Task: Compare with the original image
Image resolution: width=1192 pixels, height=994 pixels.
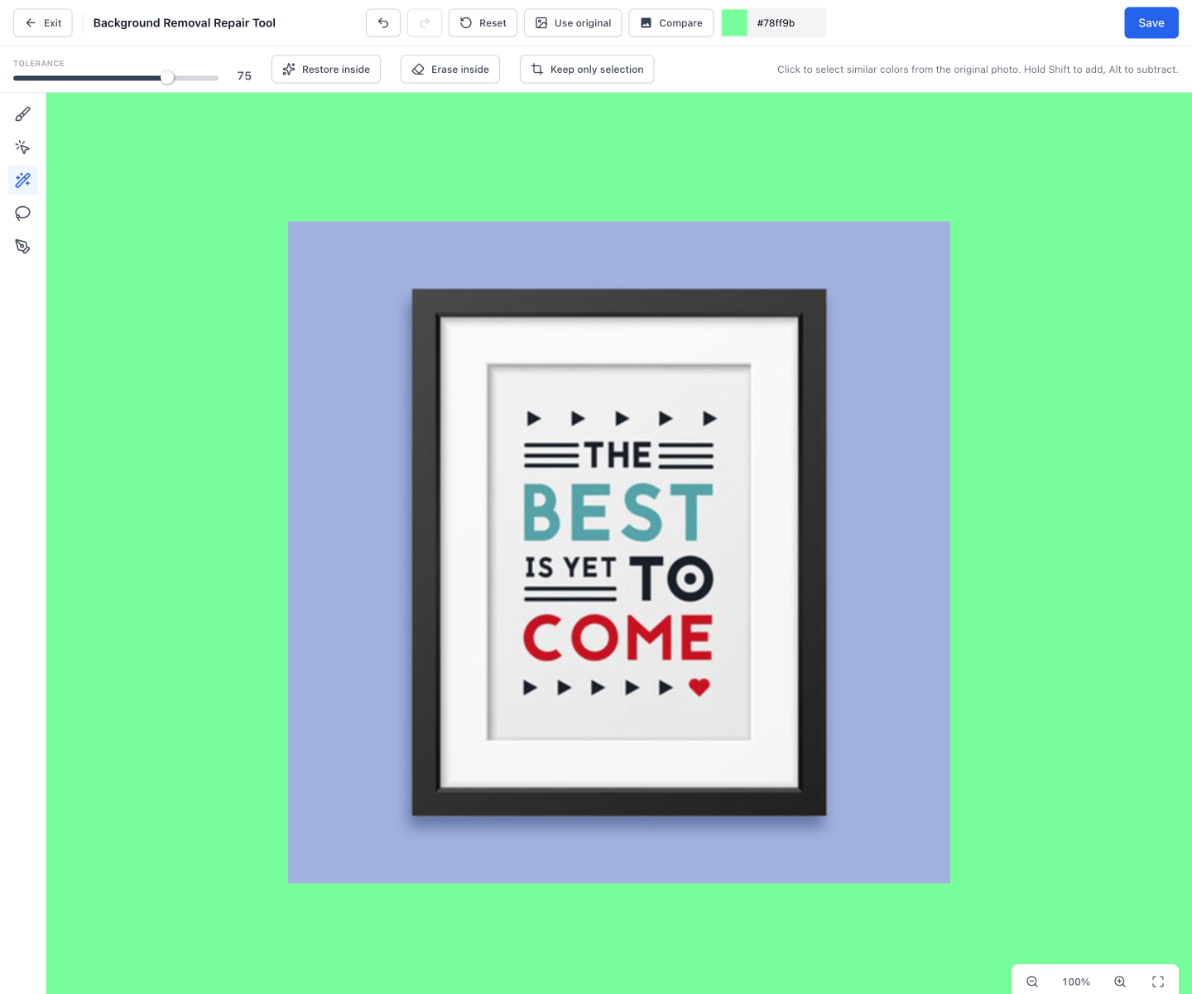Action: click(671, 23)
